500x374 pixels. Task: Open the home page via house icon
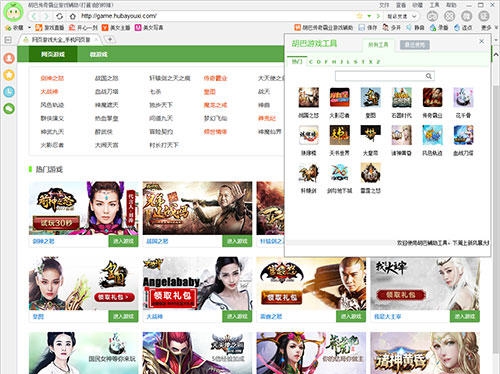click(x=73, y=16)
